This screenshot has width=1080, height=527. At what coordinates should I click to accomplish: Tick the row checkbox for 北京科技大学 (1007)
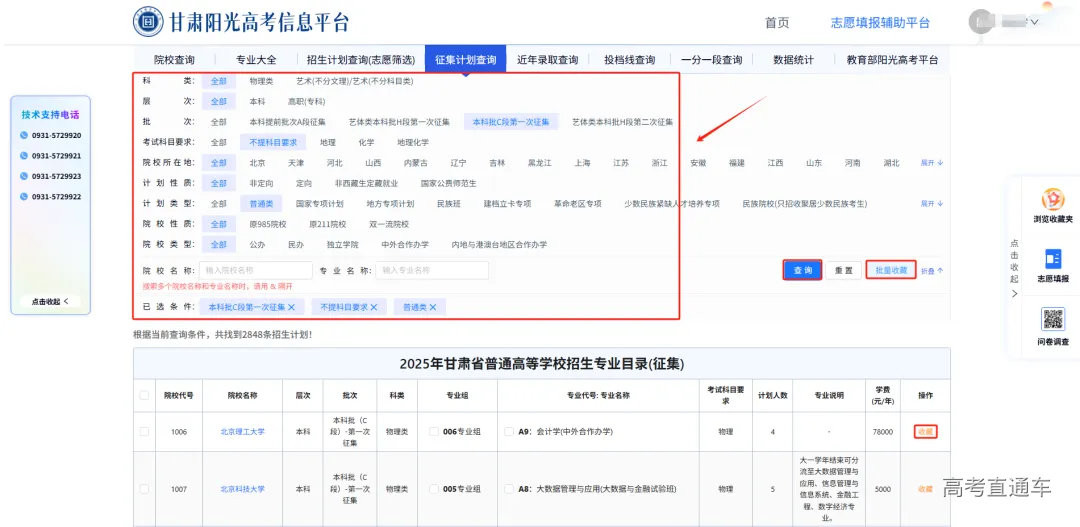pyautogui.click(x=144, y=489)
